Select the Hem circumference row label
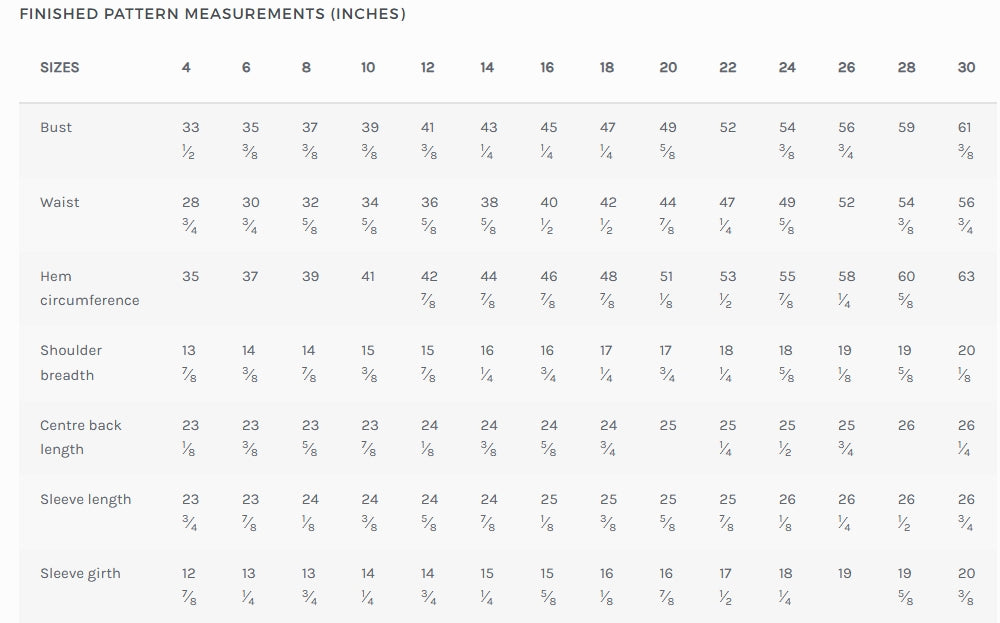The width and height of the screenshot is (1000, 623). tap(89, 288)
